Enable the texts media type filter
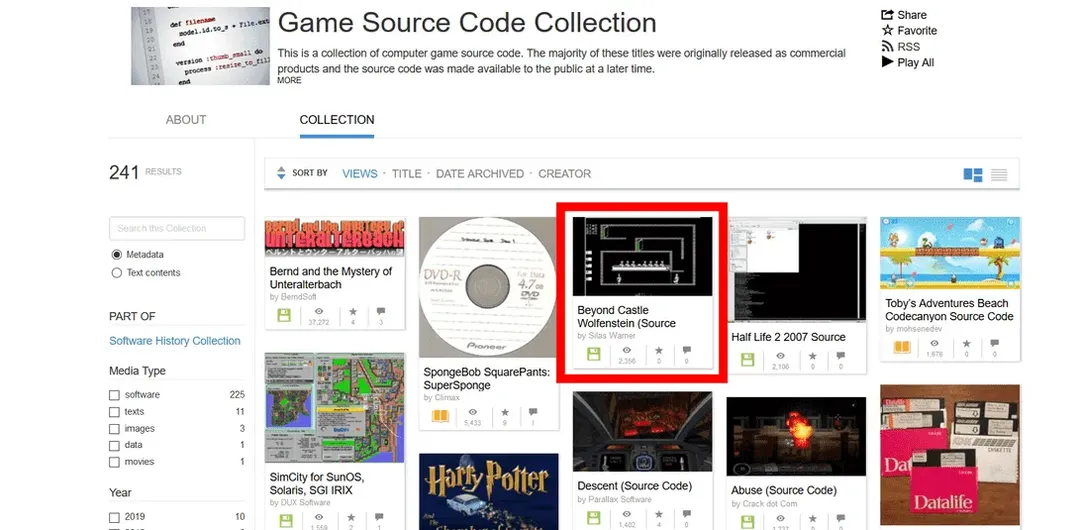Screen dimensions: 1080x530 pyautogui.click(x=115, y=412)
